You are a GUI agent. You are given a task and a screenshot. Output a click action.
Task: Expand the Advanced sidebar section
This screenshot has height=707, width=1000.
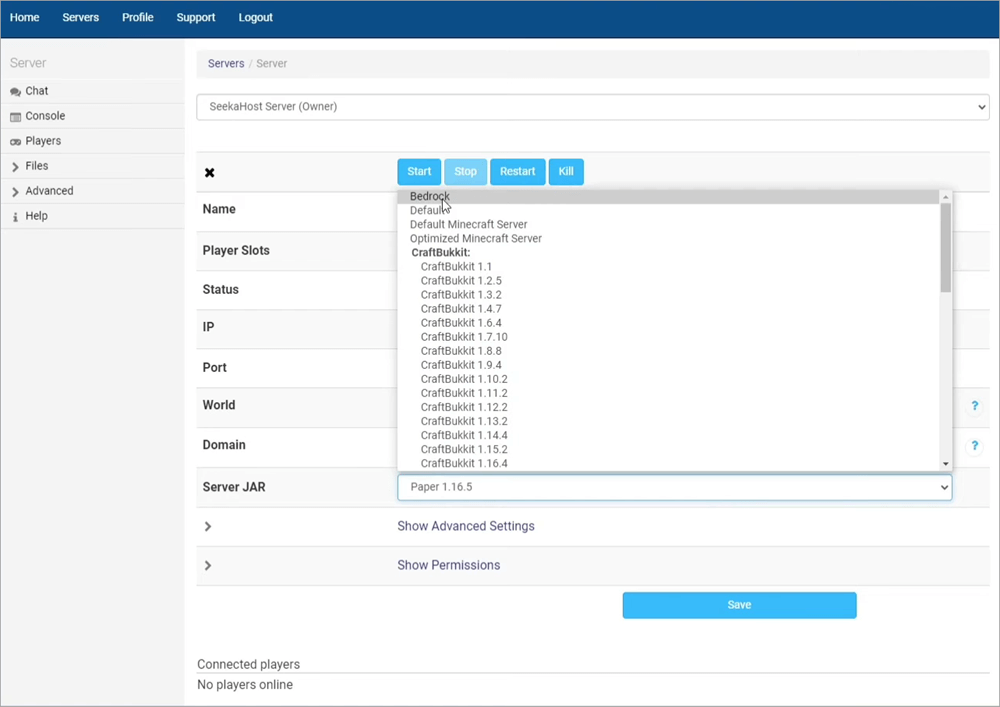pos(15,192)
